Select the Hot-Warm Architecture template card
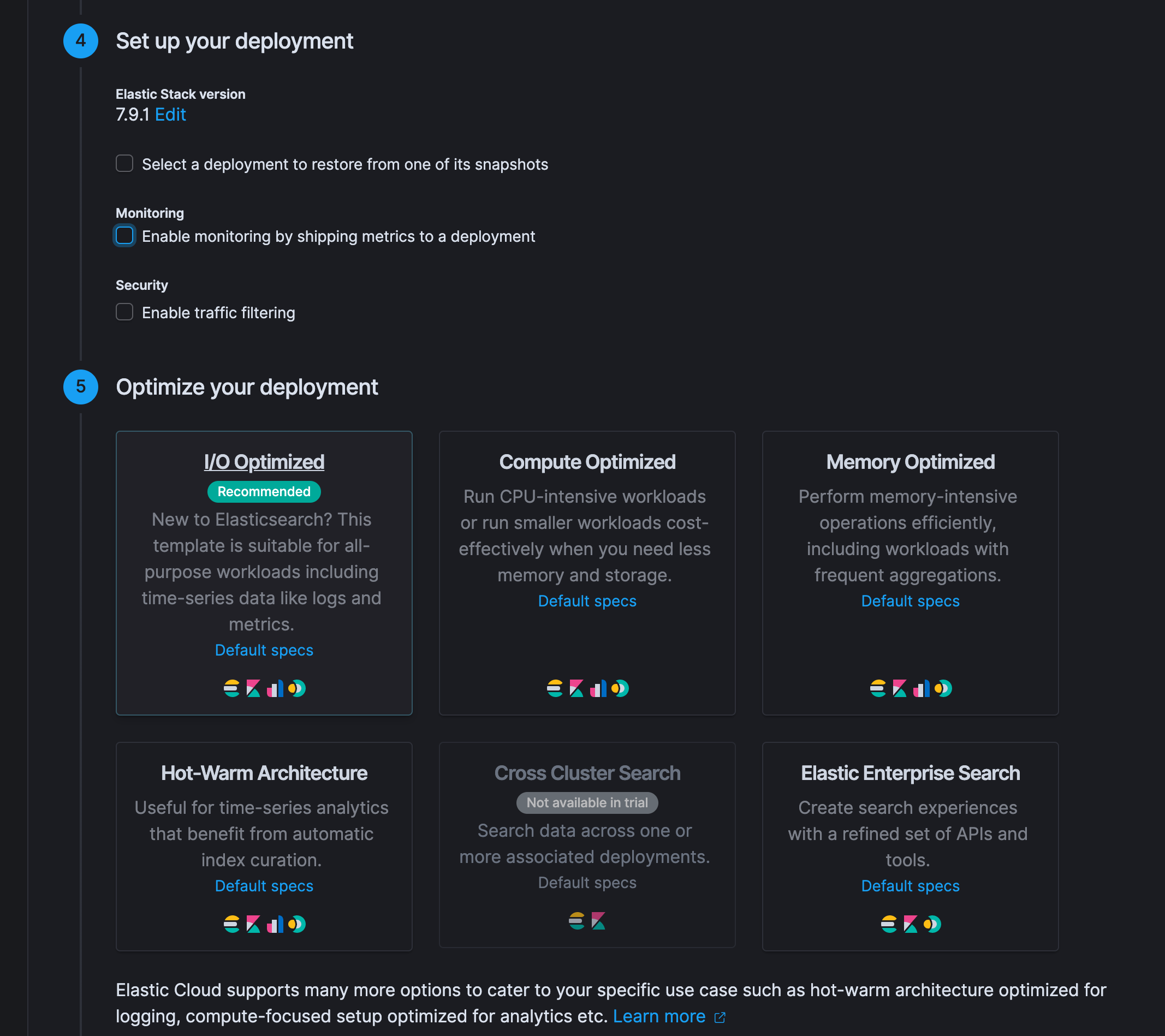Screen dimensions: 1165x1036 [264, 773]
